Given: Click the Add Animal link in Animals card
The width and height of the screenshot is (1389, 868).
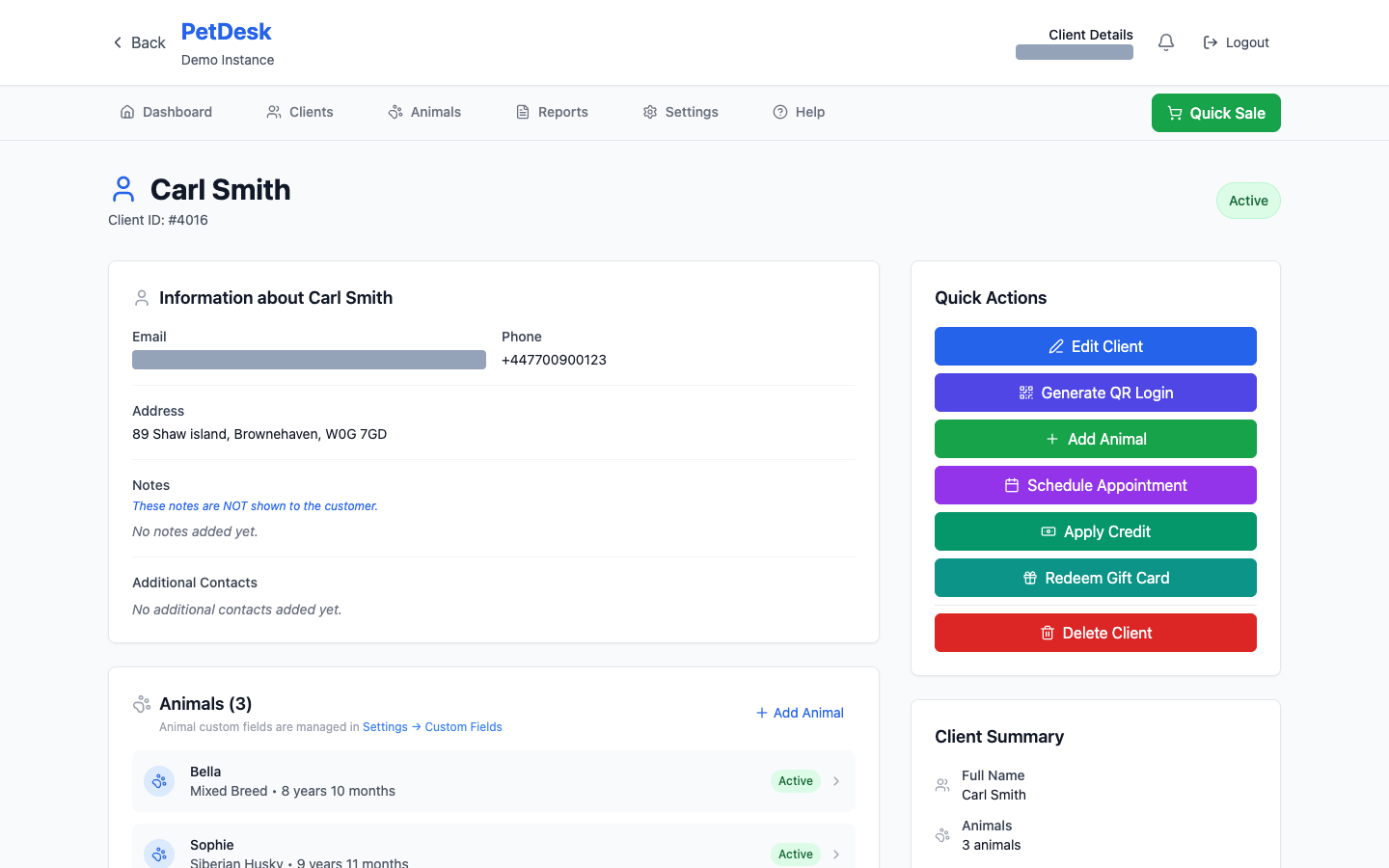Looking at the screenshot, I should click(x=800, y=713).
